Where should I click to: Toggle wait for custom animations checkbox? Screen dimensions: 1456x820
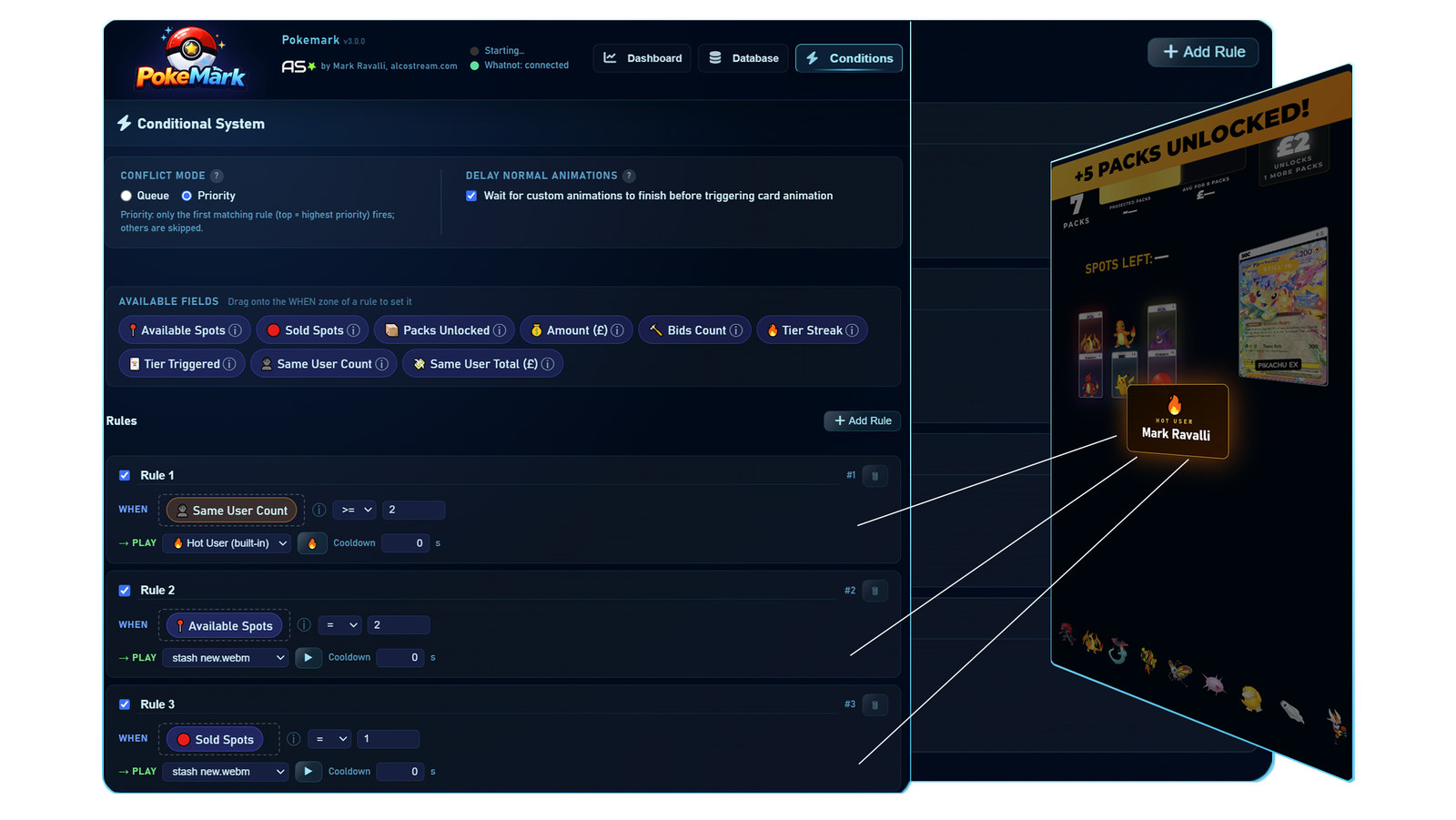(x=471, y=196)
